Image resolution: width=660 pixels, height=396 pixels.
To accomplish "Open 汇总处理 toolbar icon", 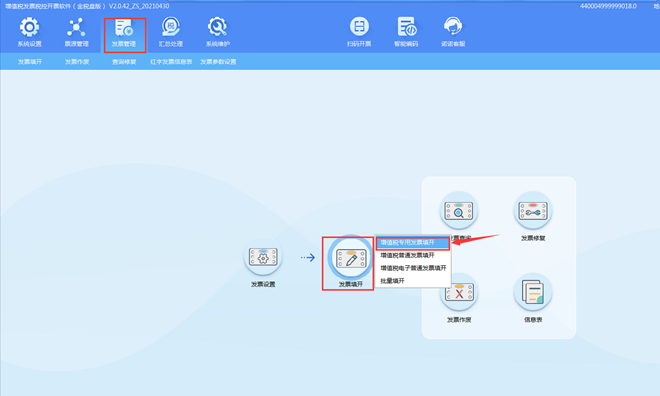I will (170, 27).
